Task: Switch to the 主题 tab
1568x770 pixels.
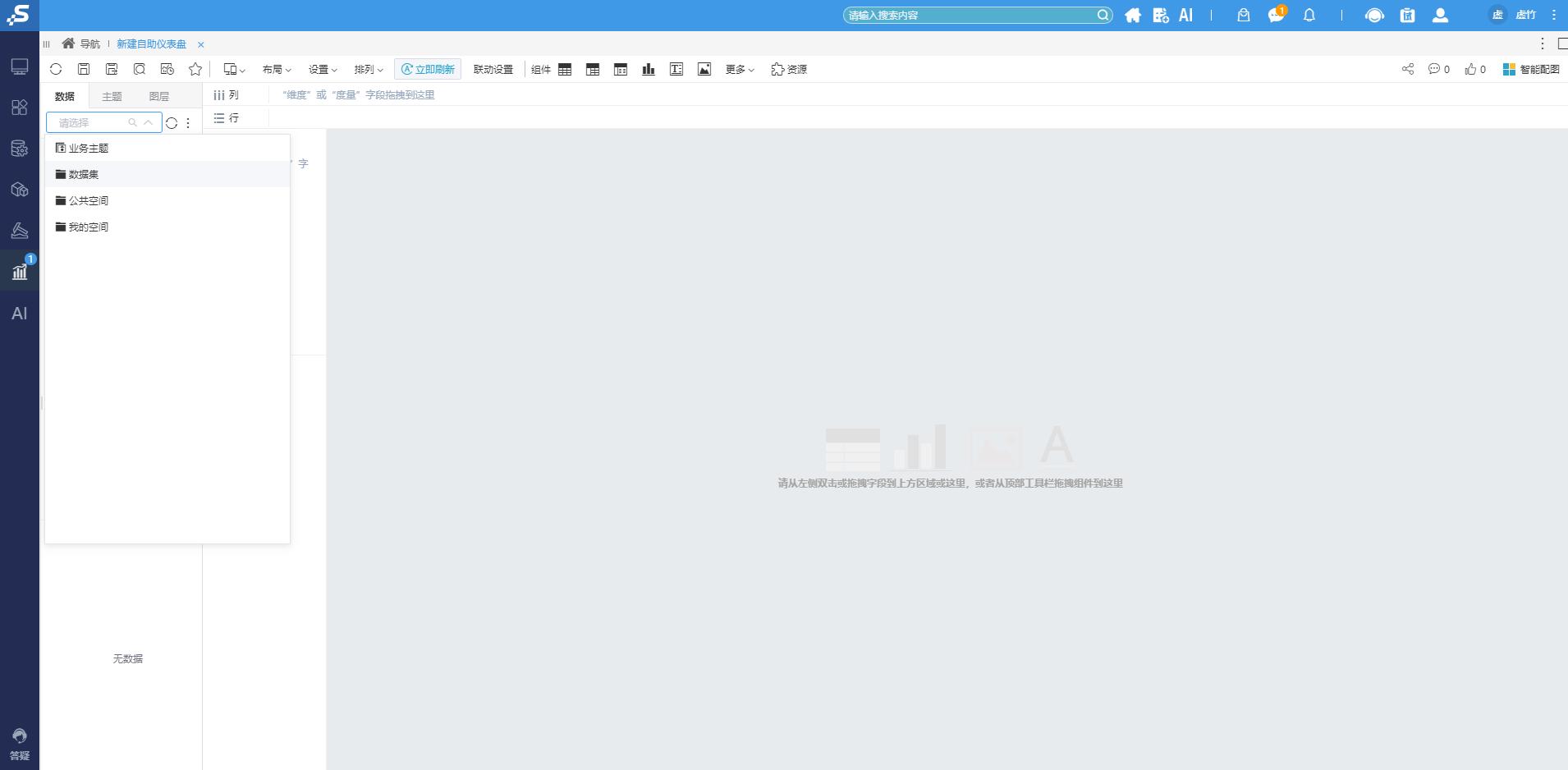Action: pos(112,95)
